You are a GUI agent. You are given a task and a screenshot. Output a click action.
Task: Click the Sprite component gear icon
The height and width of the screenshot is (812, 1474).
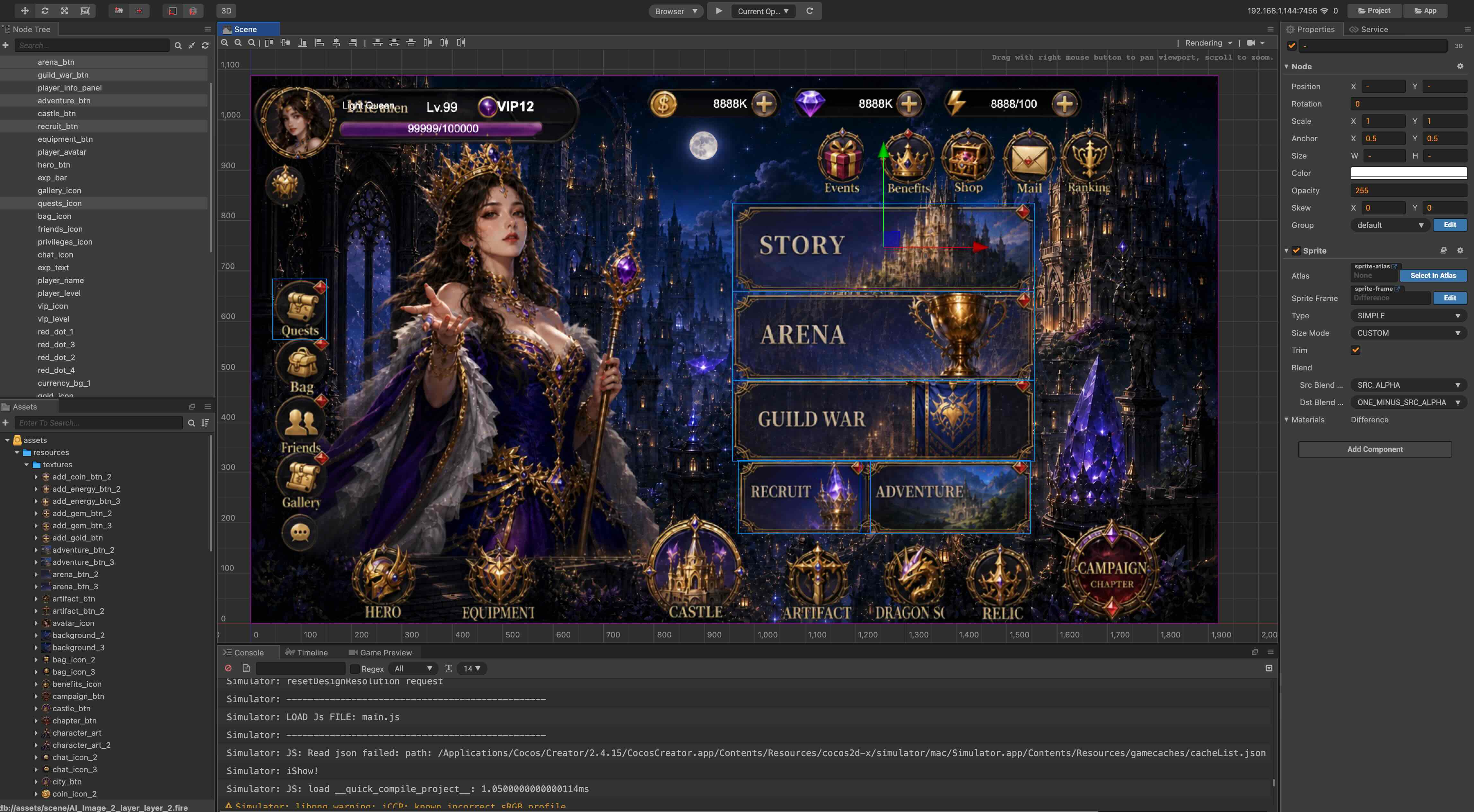[x=1460, y=250]
